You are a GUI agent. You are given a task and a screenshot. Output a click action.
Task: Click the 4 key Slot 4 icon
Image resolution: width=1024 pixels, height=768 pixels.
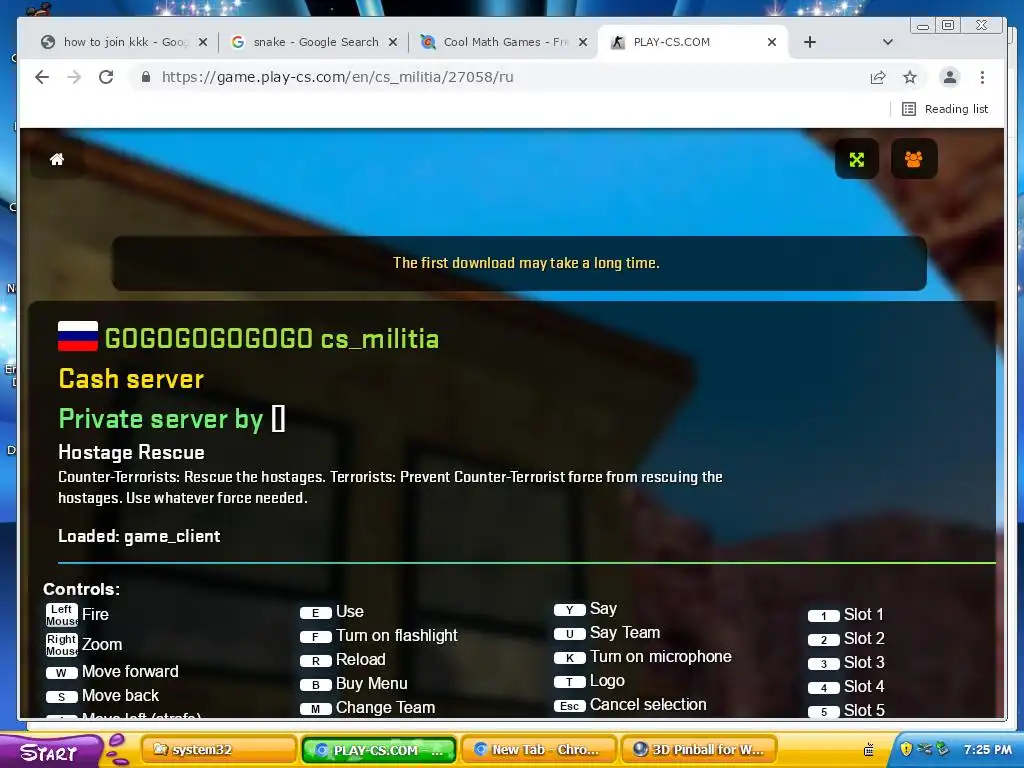tap(824, 688)
